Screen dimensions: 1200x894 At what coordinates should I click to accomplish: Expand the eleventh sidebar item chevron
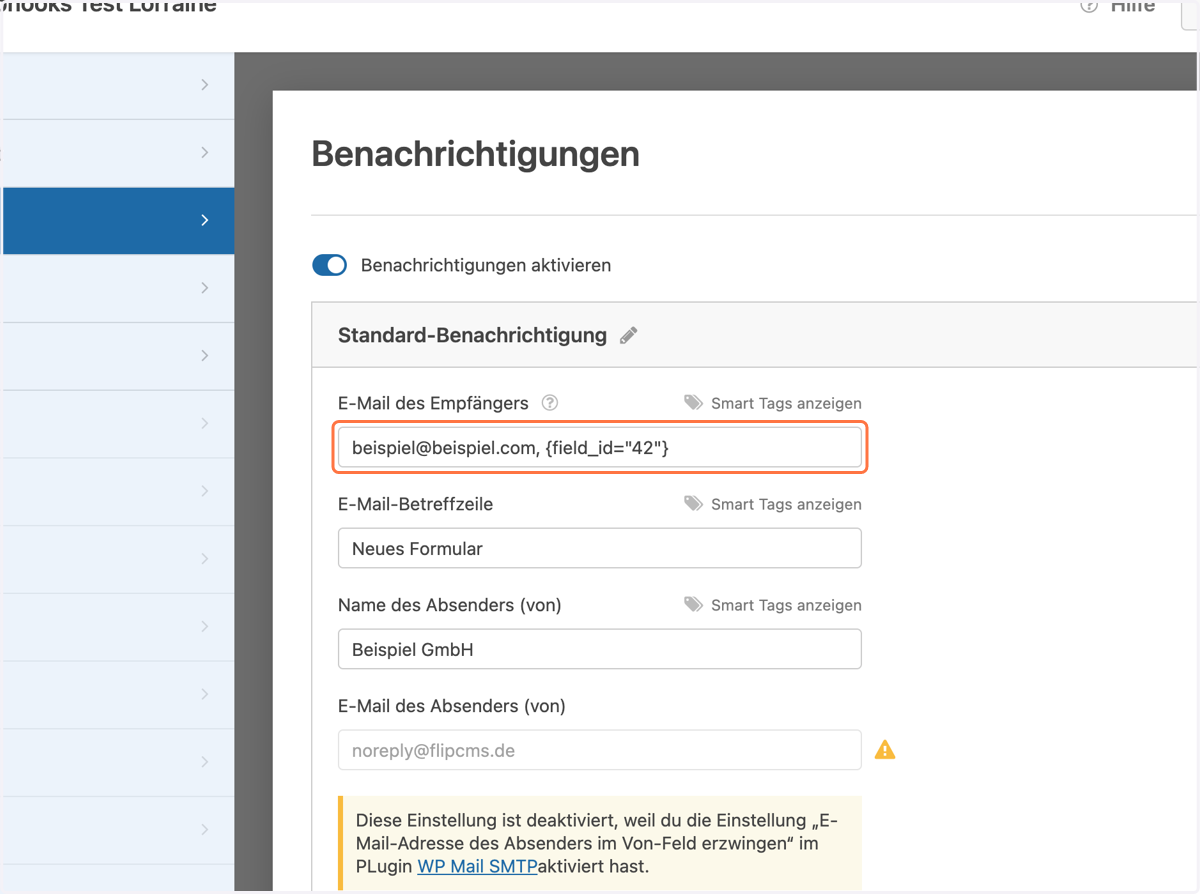pos(204,762)
